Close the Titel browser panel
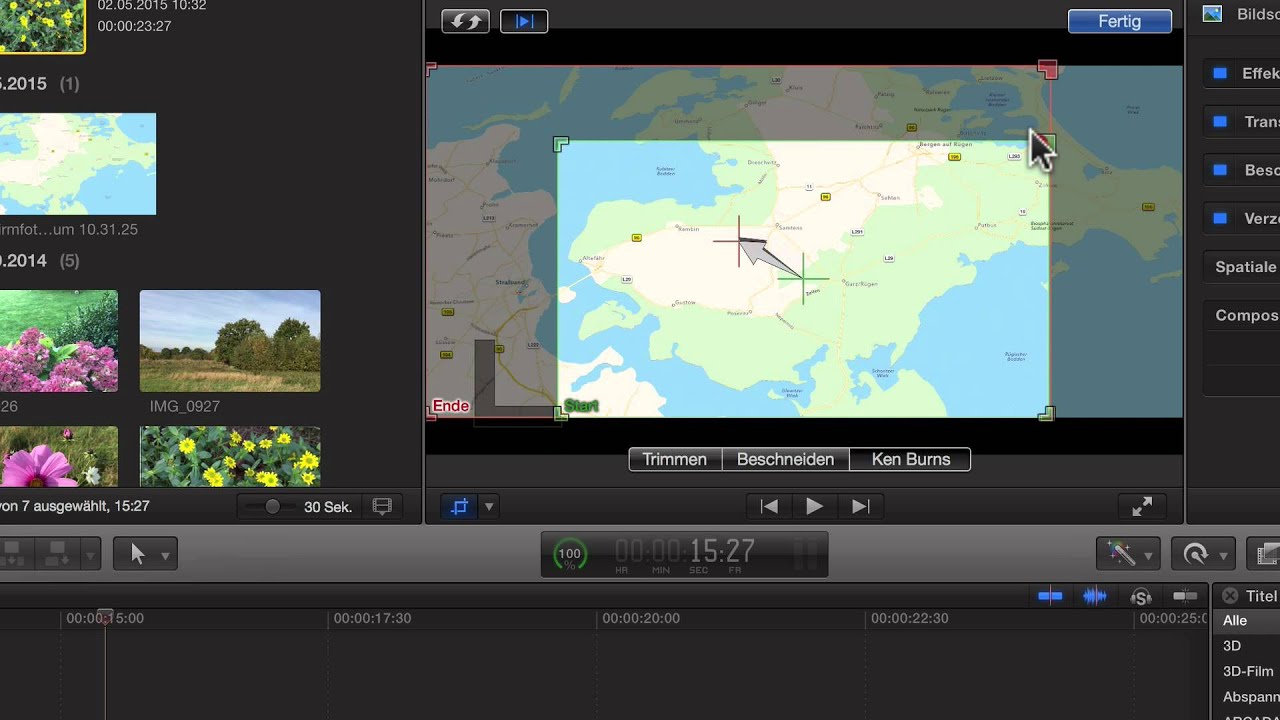The image size is (1280, 720). (x=1230, y=596)
